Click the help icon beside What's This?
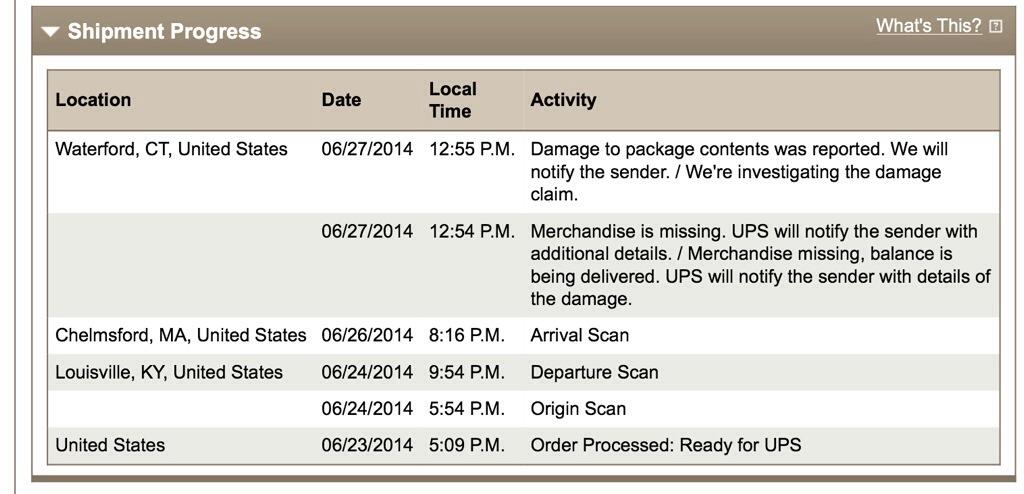1024x494 pixels. click(995, 27)
